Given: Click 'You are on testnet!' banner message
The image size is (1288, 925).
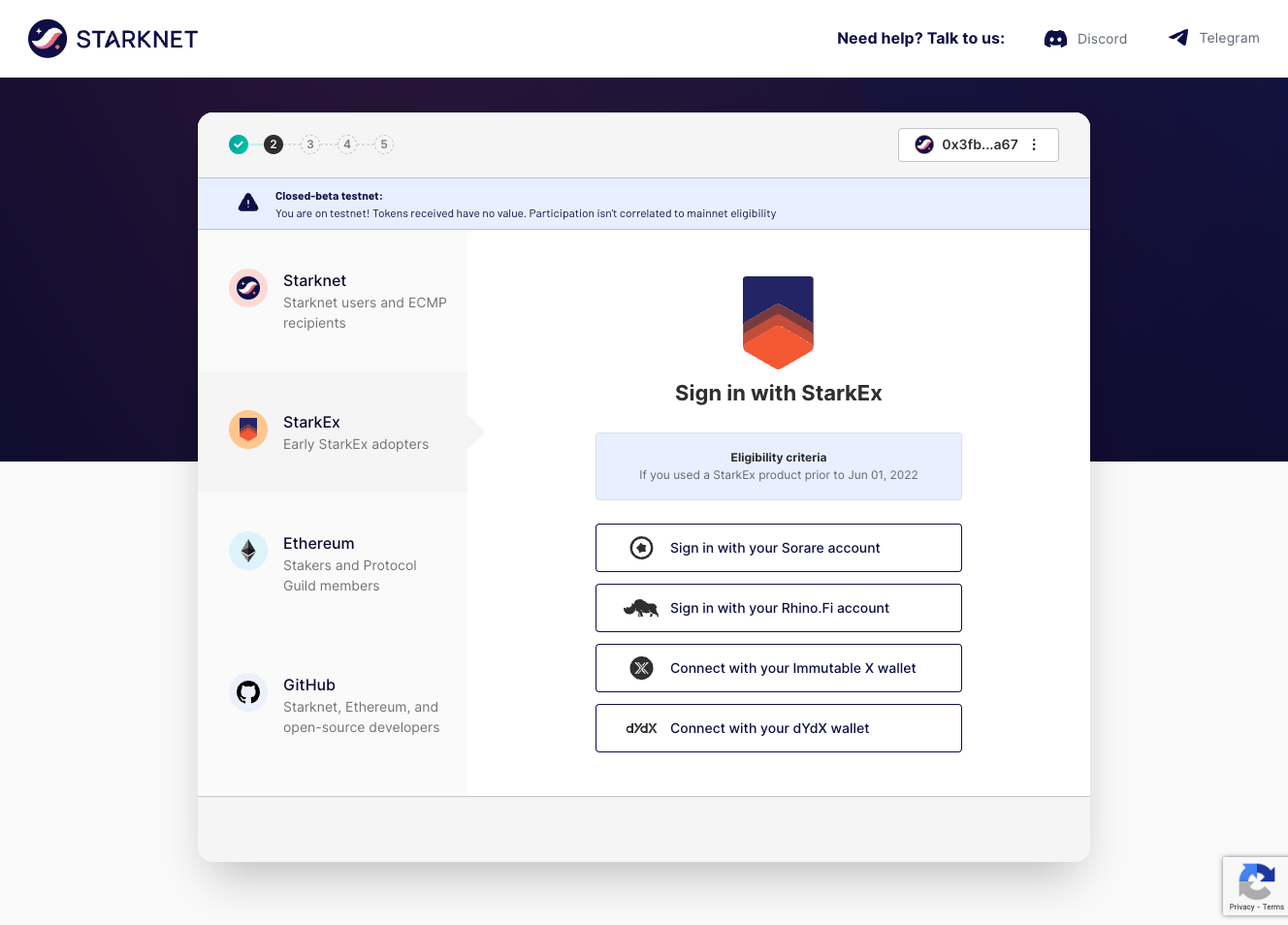Looking at the screenshot, I should [x=526, y=213].
